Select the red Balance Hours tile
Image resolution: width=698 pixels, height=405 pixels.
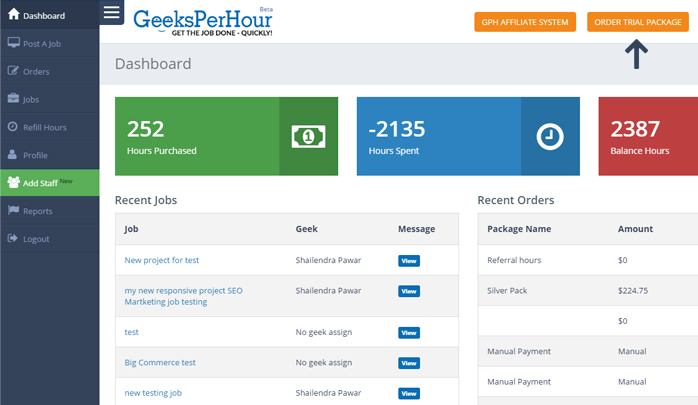(648, 136)
